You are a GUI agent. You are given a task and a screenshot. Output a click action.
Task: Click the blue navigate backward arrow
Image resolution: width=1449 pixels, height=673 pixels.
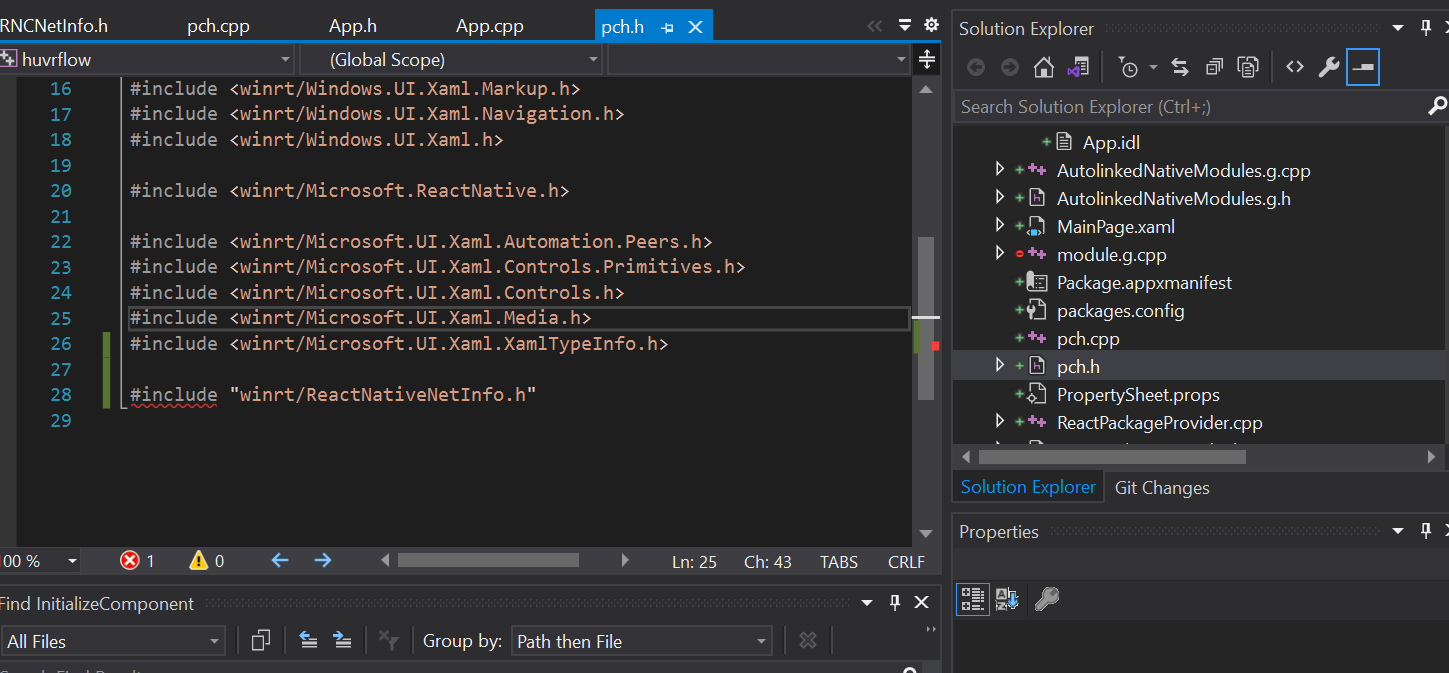coord(279,561)
